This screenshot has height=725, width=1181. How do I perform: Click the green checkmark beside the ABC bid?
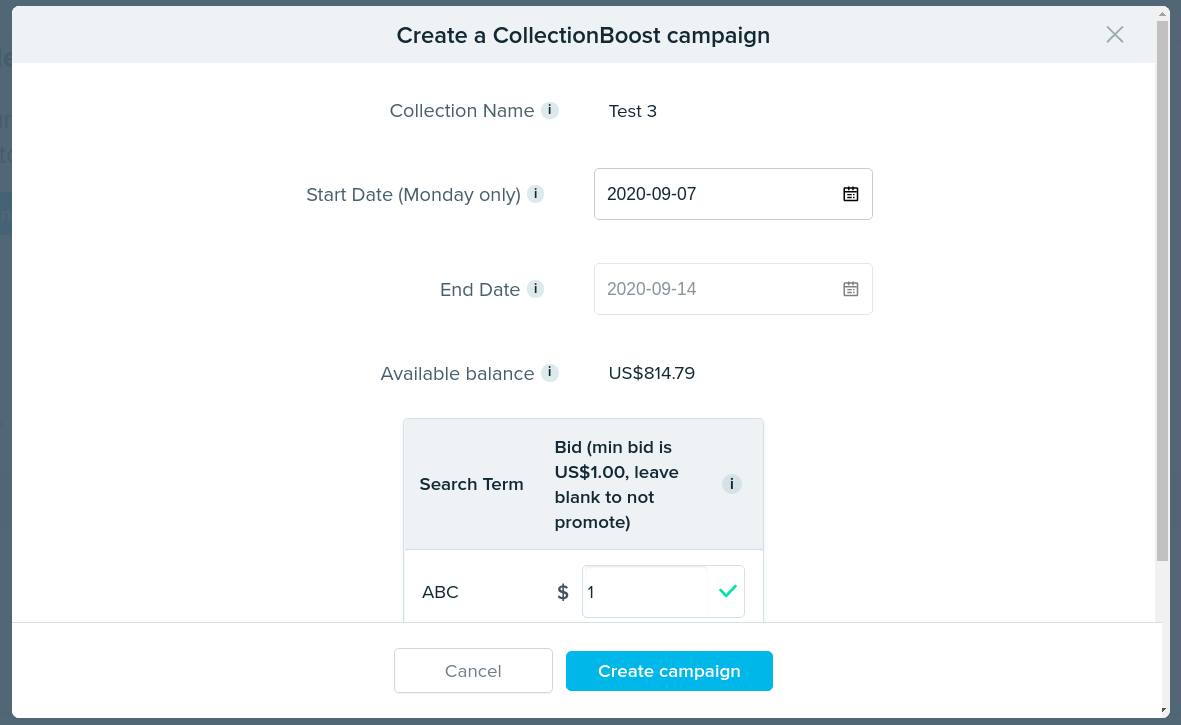[x=728, y=591]
